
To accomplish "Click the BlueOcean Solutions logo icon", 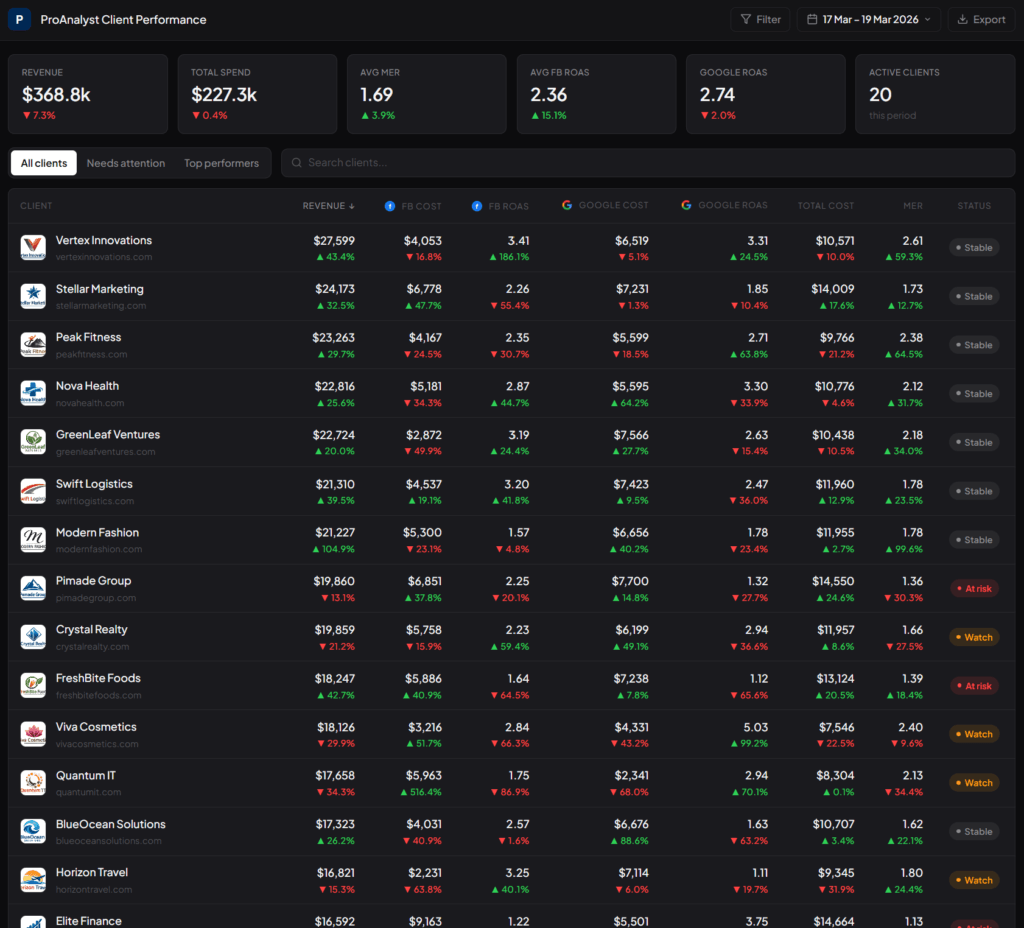I will (x=33, y=832).
